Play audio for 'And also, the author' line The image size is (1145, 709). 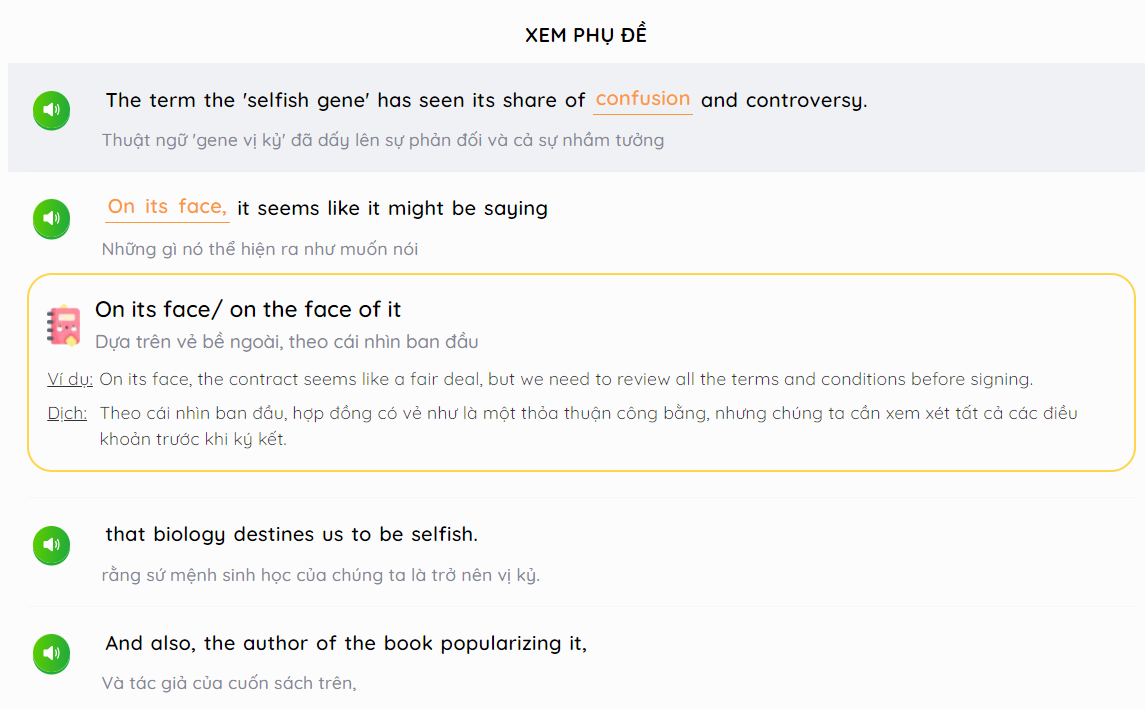(x=51, y=654)
